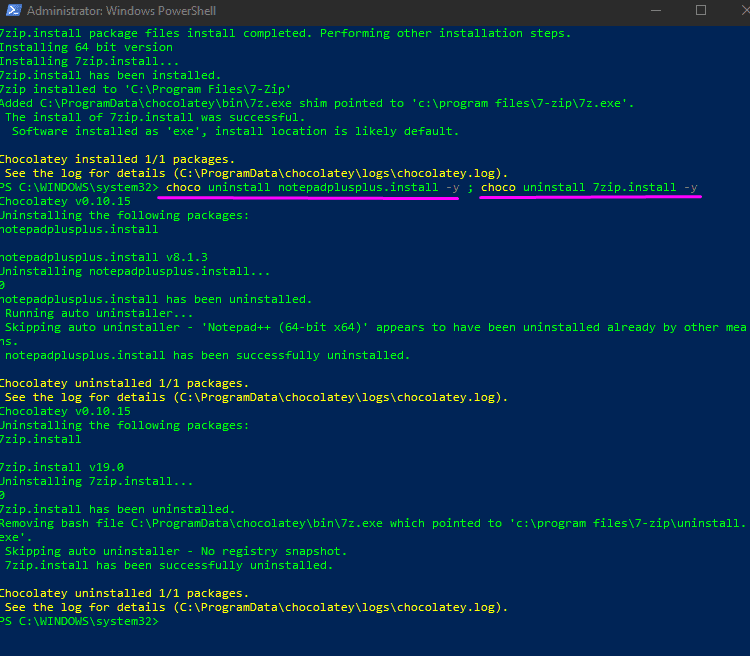
Task: Click 'Uninstalling notepadplusplus.install...' line
Action: pyautogui.click(x=135, y=271)
